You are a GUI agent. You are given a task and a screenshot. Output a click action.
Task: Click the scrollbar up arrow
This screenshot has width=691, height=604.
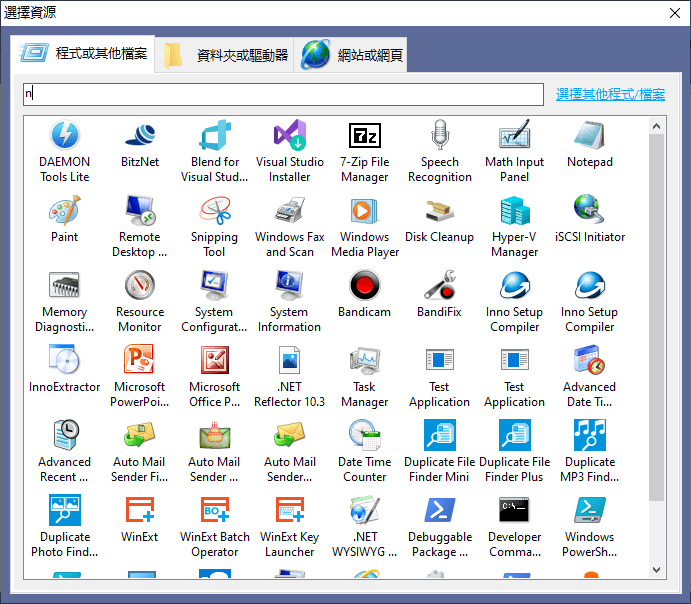pyautogui.click(x=656, y=126)
